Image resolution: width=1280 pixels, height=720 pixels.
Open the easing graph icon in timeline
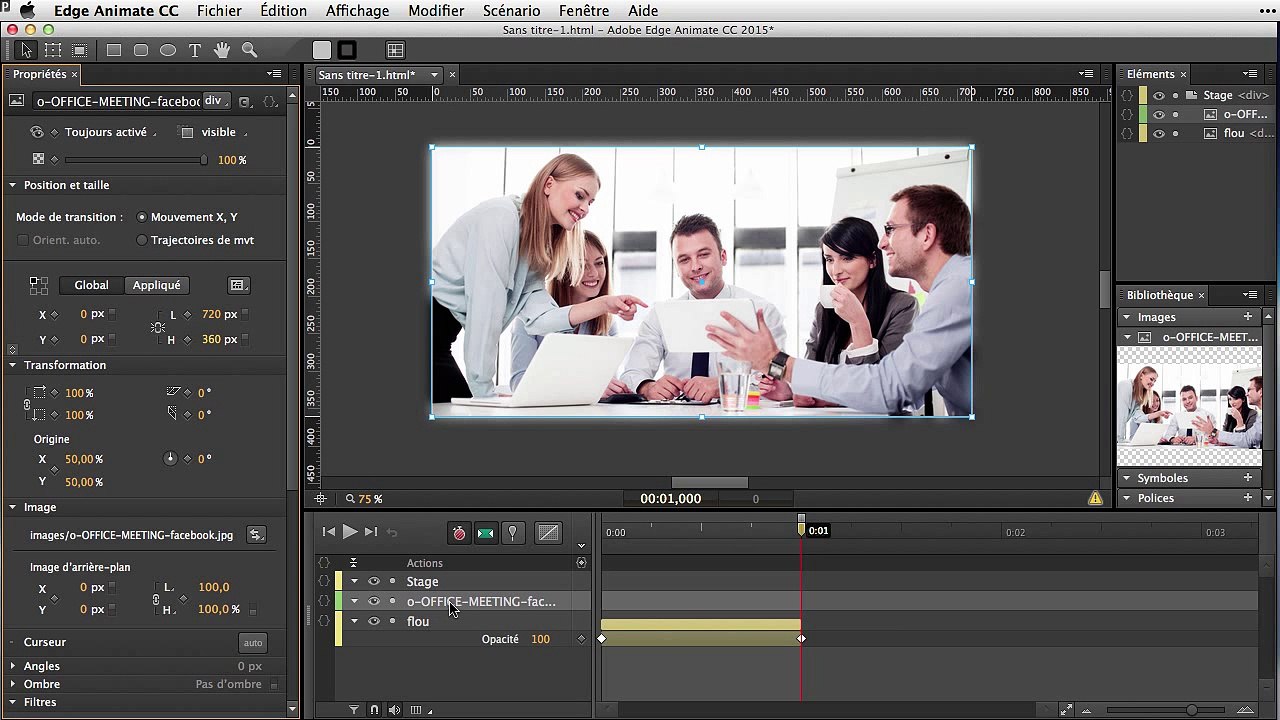click(548, 533)
